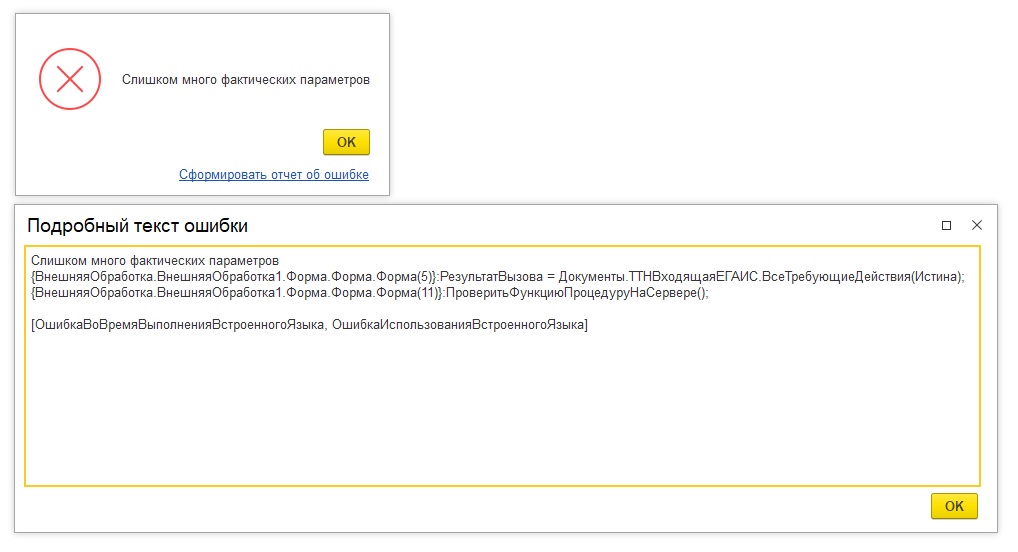
Task: Select the error line containing 'Форма(5)'
Action: pyautogui.click(x=498, y=277)
